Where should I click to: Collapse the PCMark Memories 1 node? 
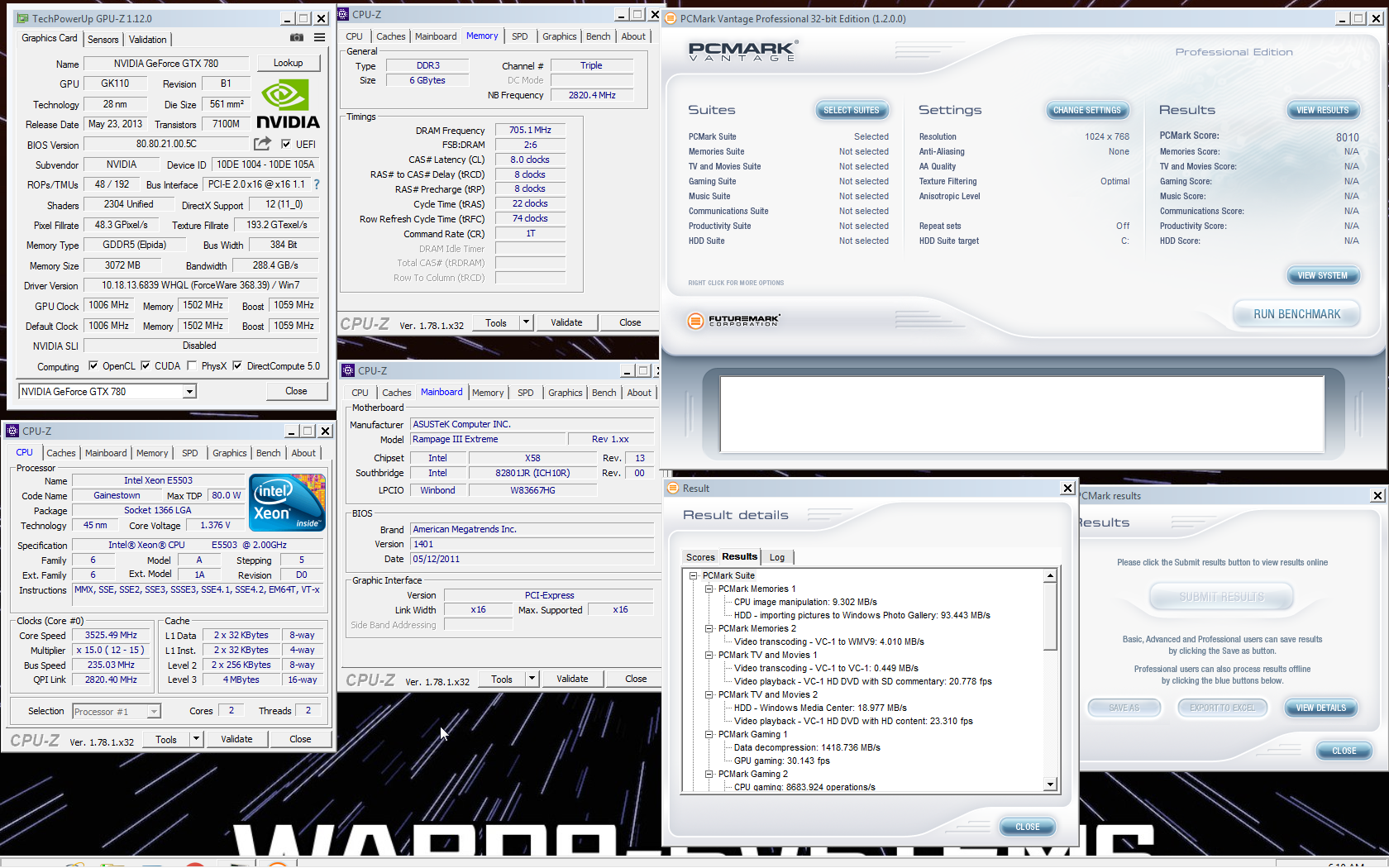709,589
